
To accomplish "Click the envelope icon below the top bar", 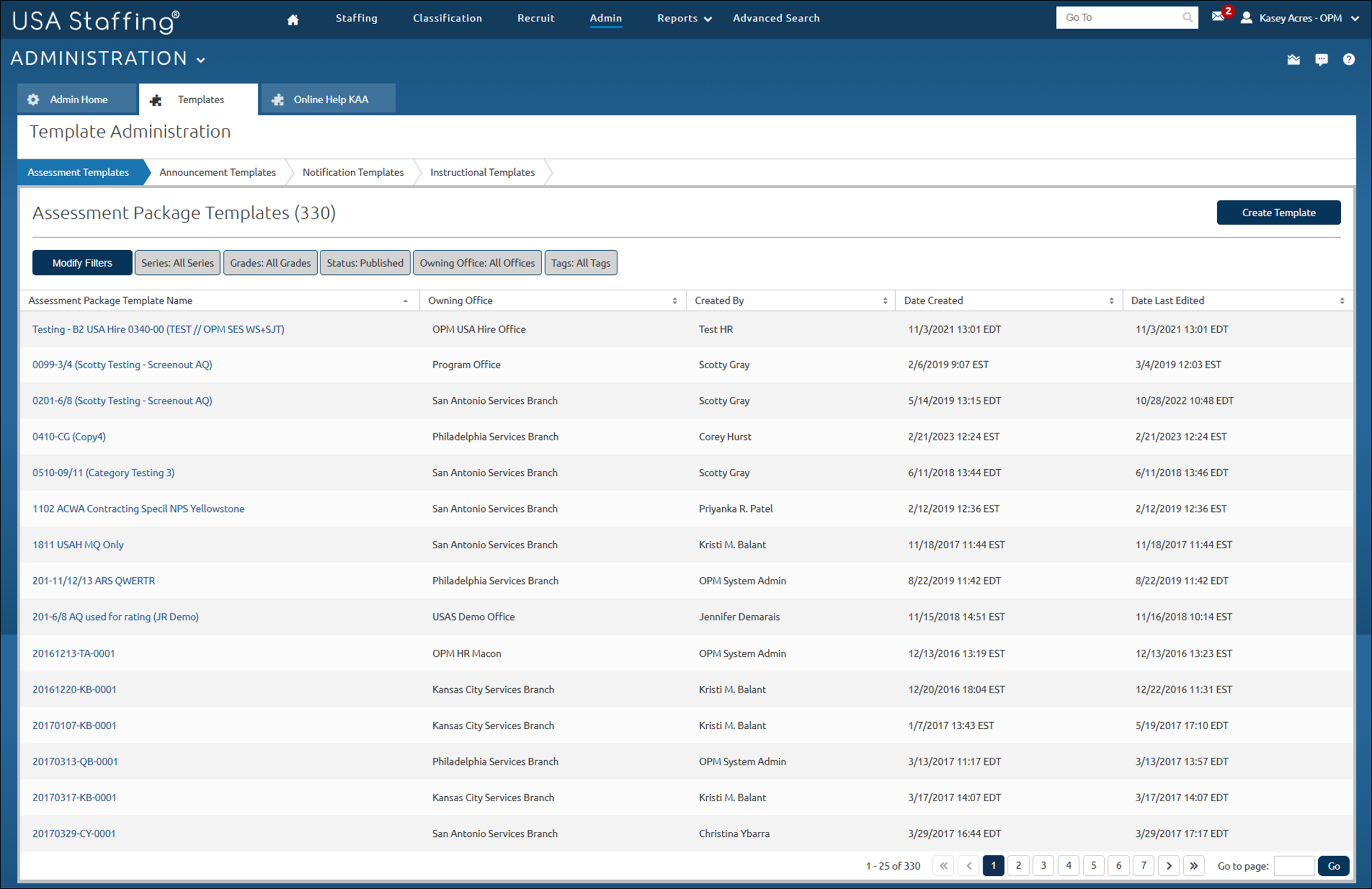I will coord(1294,59).
